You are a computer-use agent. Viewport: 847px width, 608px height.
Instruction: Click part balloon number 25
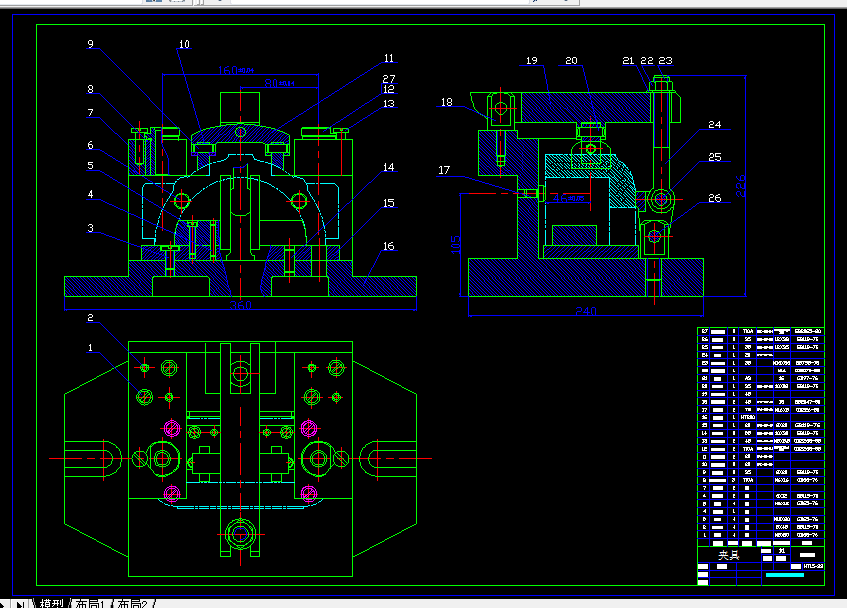pos(715,157)
